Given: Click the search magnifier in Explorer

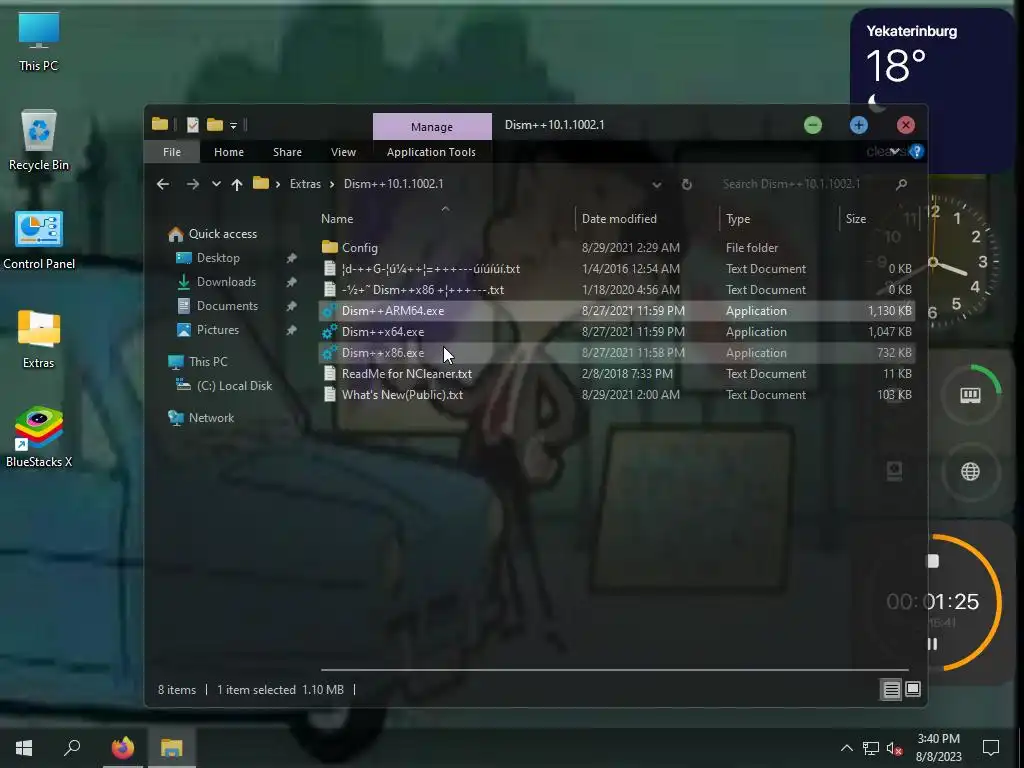Looking at the screenshot, I should tap(901, 184).
